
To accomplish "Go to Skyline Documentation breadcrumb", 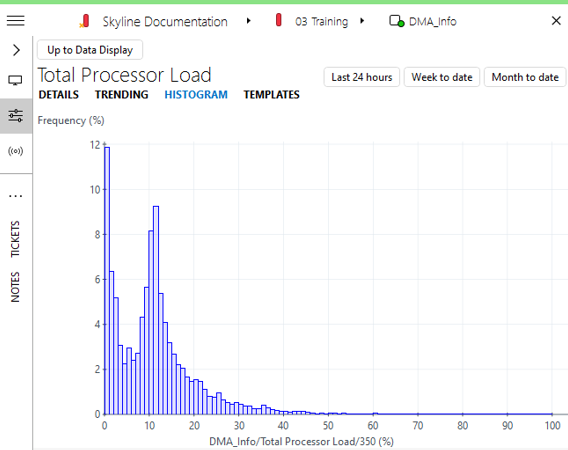I will click(x=165, y=22).
